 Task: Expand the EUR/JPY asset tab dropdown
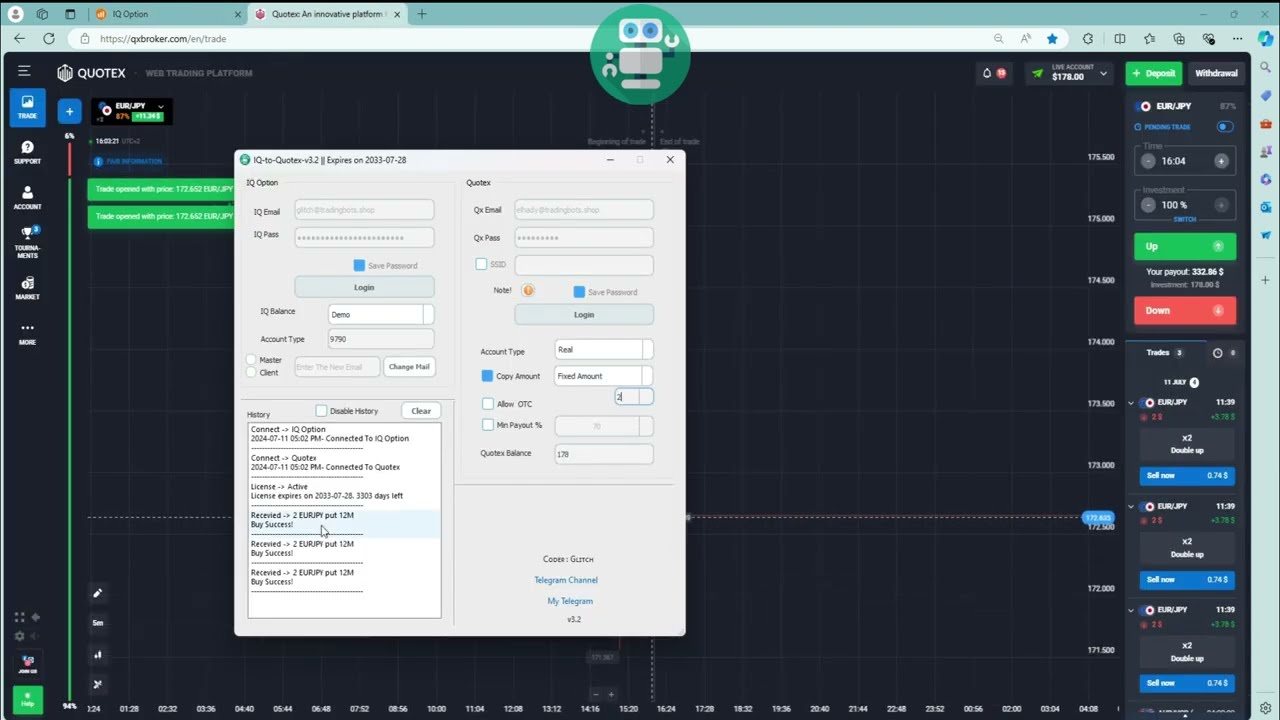[x=160, y=106]
